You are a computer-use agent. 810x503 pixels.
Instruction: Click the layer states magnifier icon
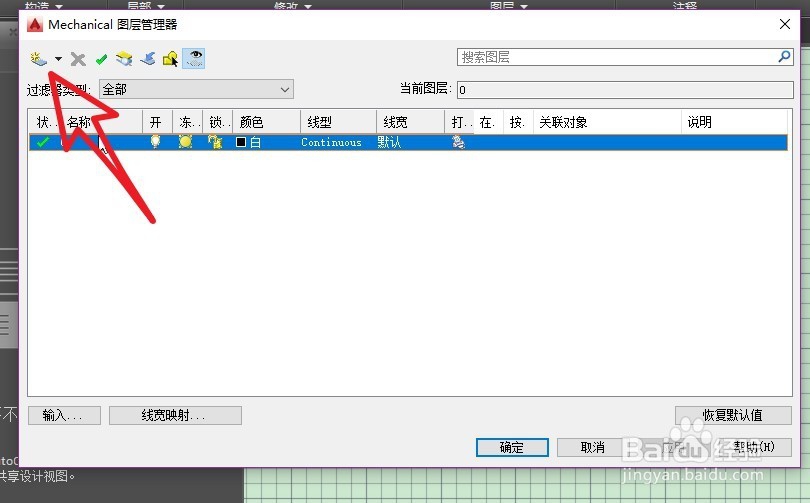124,59
